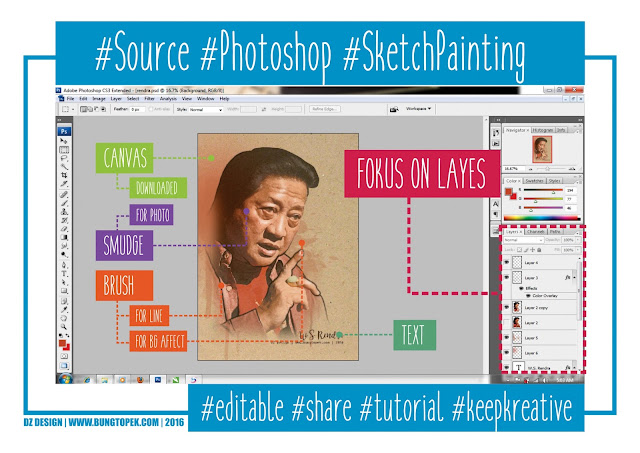Select the Path Selection tool
640x453 pixels.
click(64, 282)
